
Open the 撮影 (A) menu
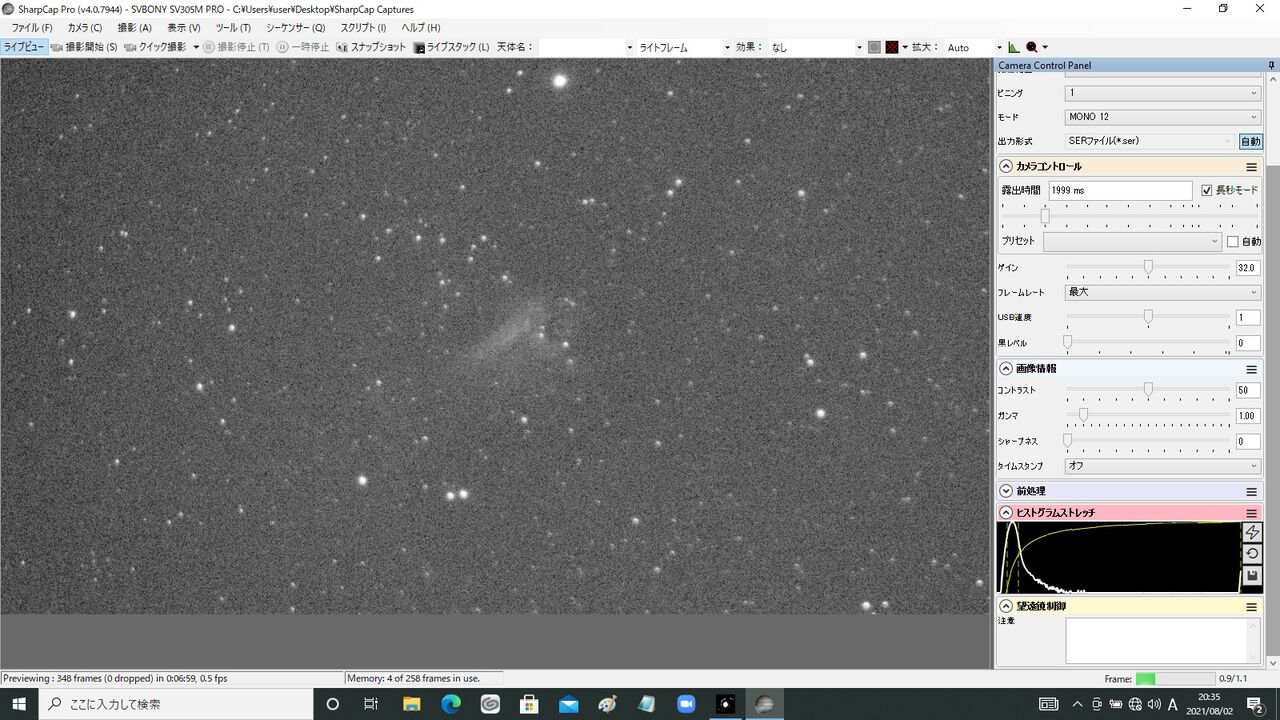click(134, 28)
